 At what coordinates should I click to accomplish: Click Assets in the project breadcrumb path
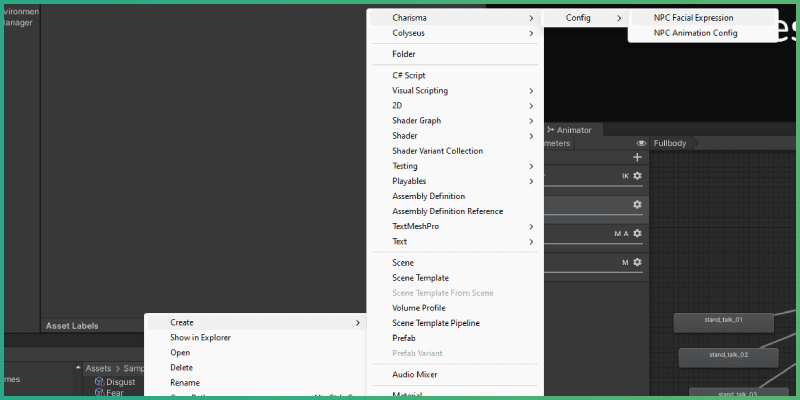pos(98,369)
